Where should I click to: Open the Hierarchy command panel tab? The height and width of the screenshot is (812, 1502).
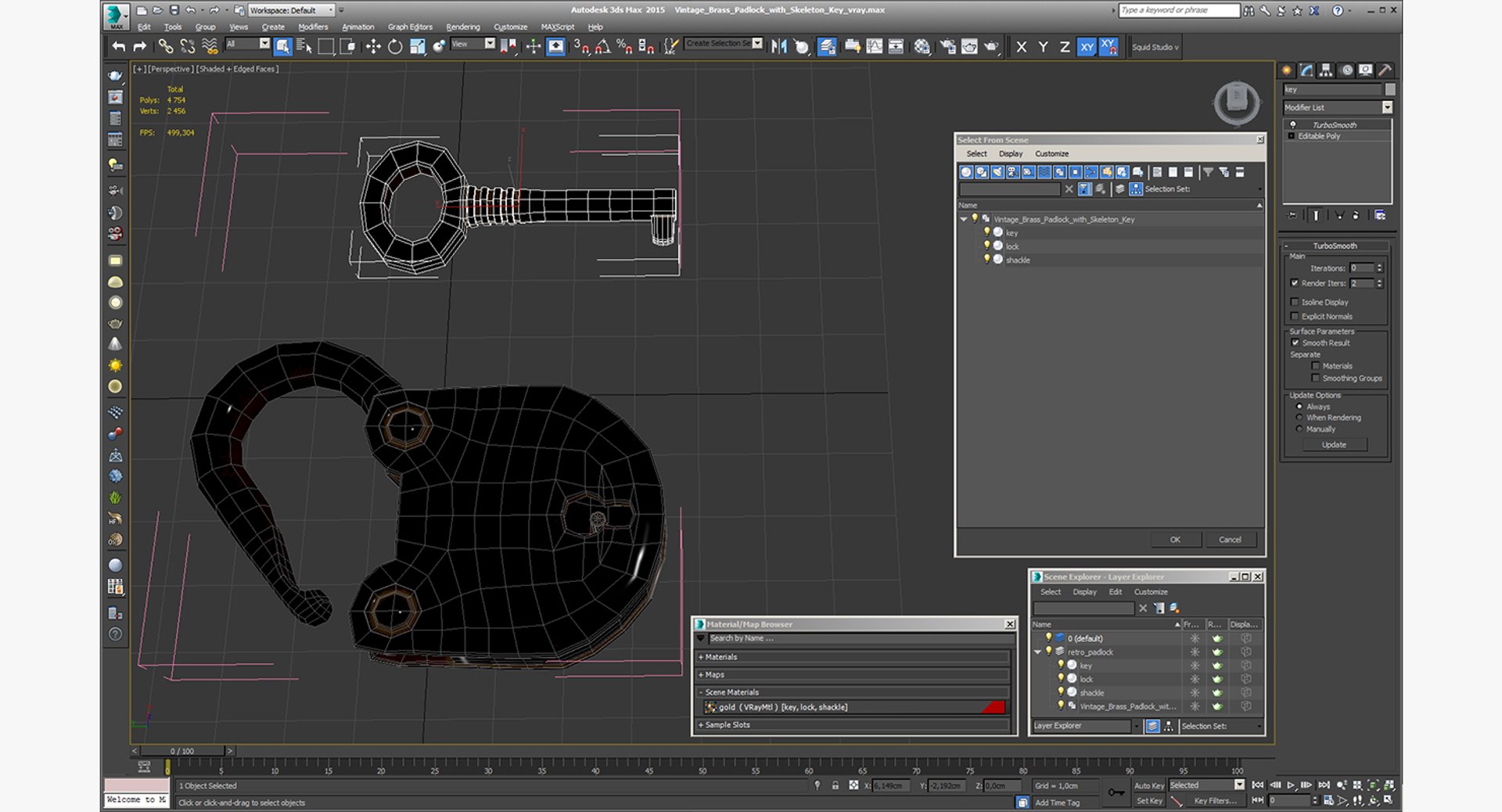(1326, 70)
